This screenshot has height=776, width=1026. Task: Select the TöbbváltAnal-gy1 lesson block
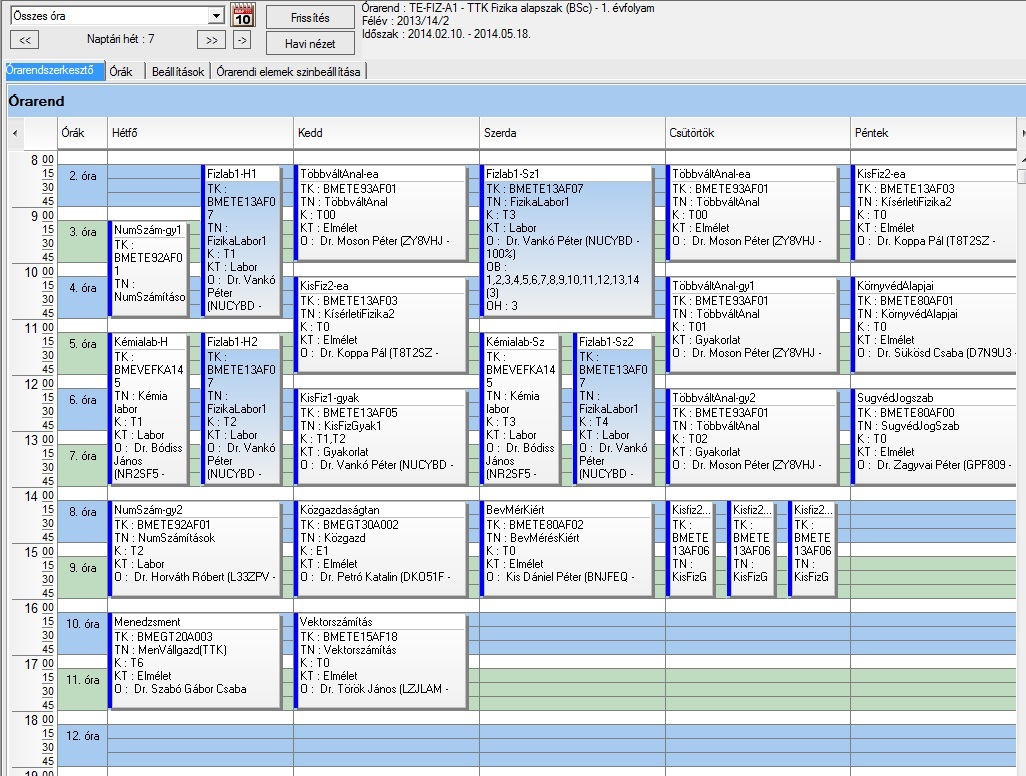tap(752, 325)
